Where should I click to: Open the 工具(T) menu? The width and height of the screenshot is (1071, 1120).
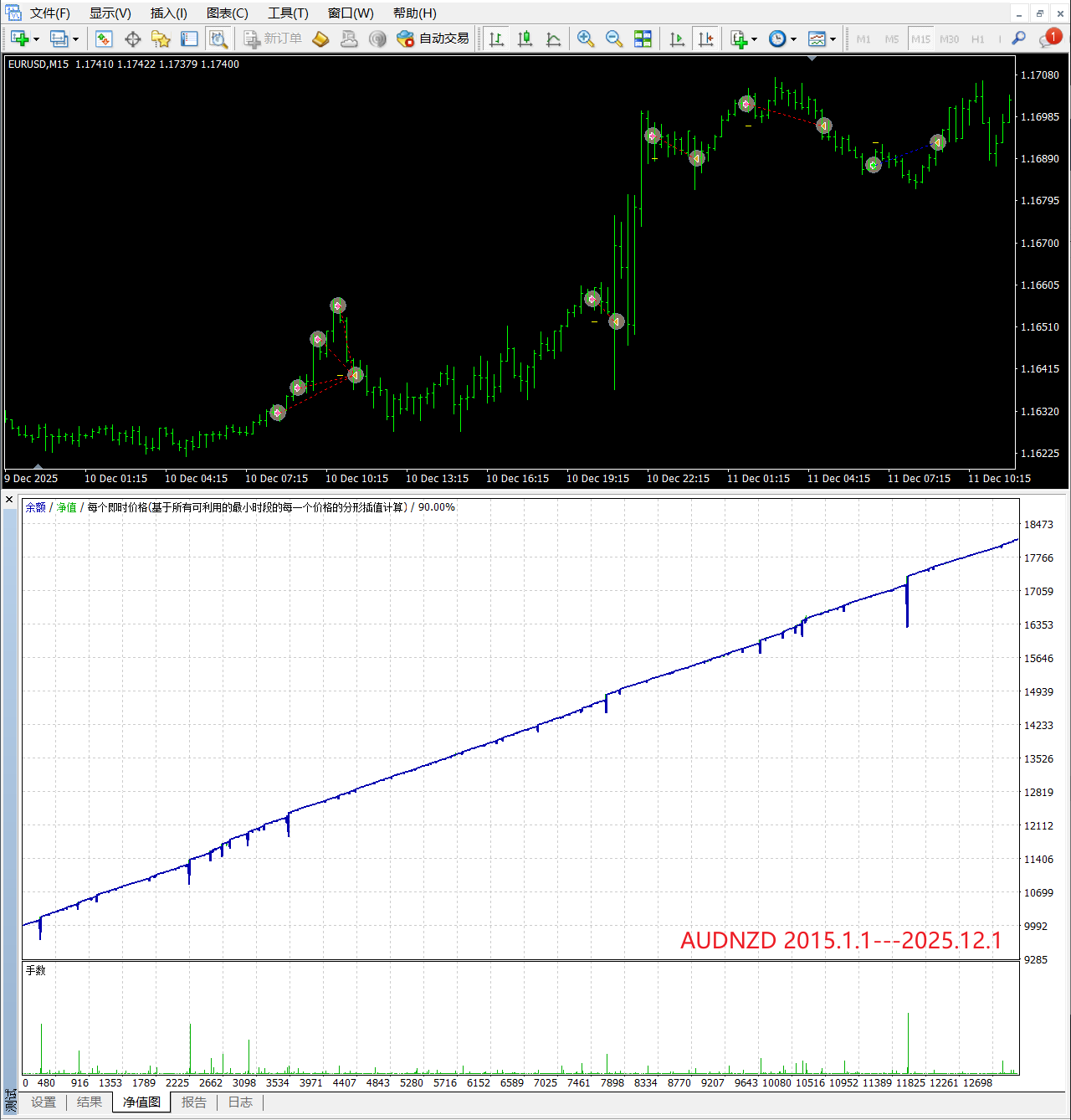tap(288, 13)
